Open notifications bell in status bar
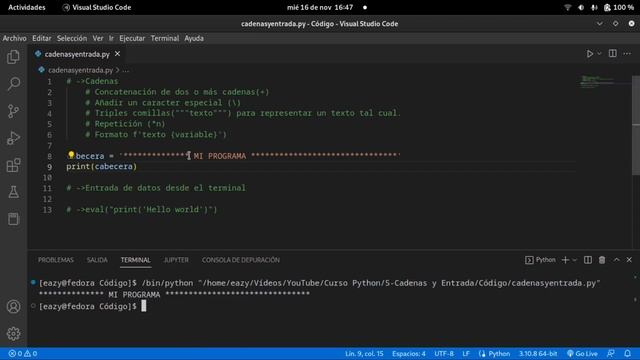 pos(627,353)
